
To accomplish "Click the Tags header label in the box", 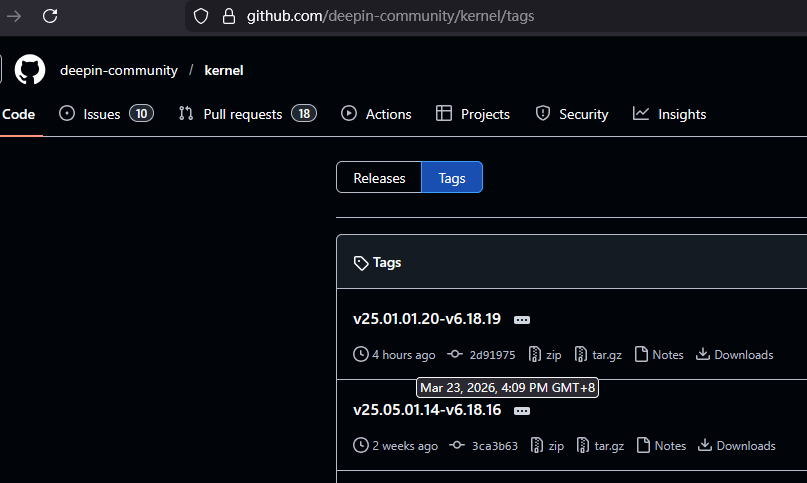I will (387, 263).
